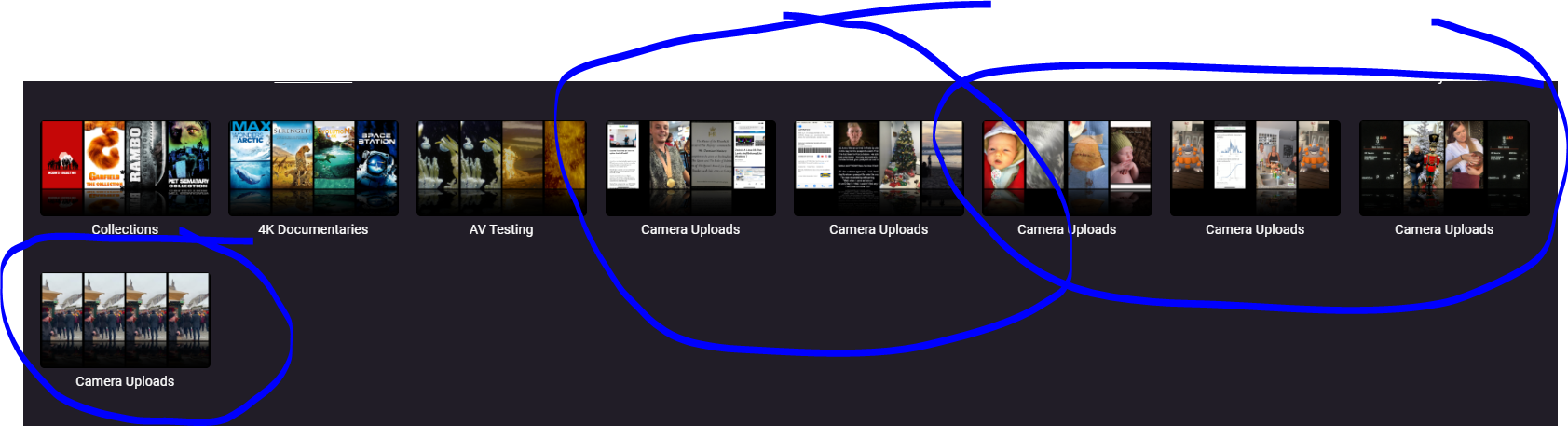Open the 4K Documentaries library thumbnail
The height and width of the screenshot is (426, 1568).
pyautogui.click(x=313, y=168)
